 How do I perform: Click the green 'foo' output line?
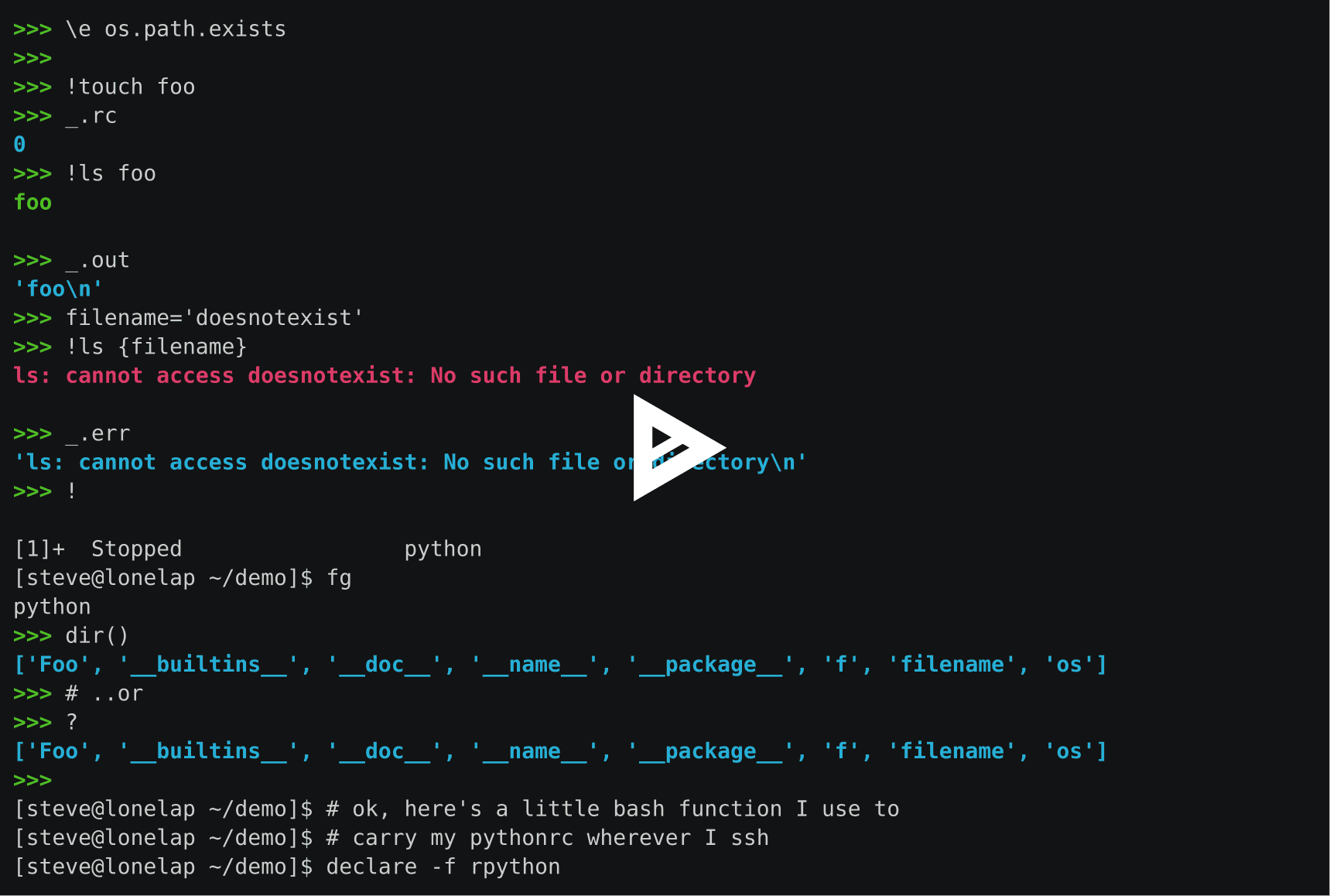click(x=32, y=203)
